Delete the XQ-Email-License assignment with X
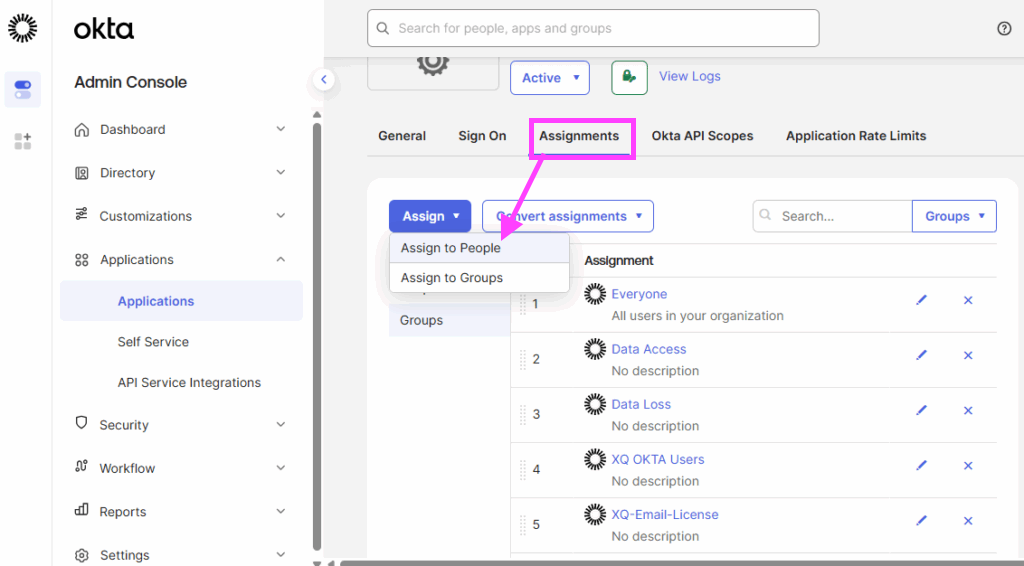Image resolution: width=1024 pixels, height=566 pixels. pyautogui.click(x=967, y=520)
